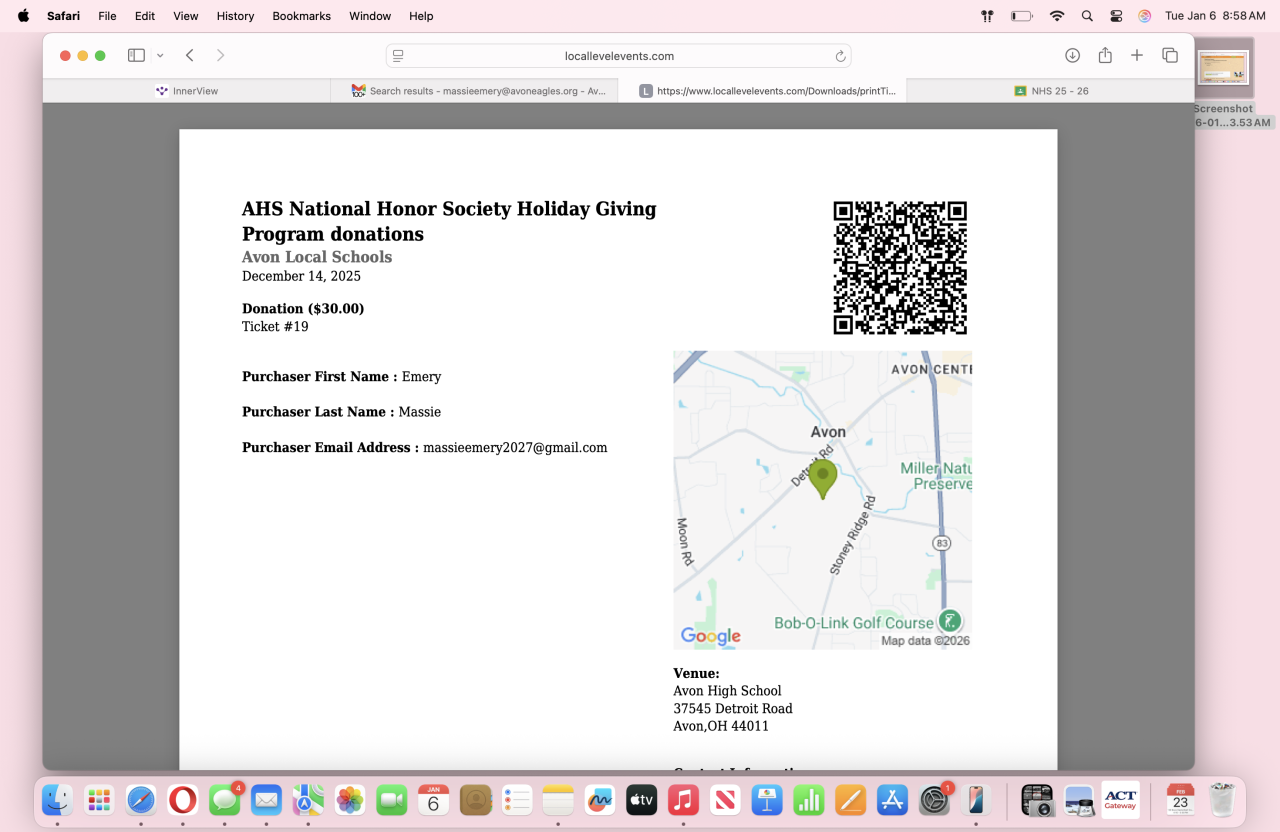Open Photos from the Dock
This screenshot has height=832, width=1280.
pos(350,800)
